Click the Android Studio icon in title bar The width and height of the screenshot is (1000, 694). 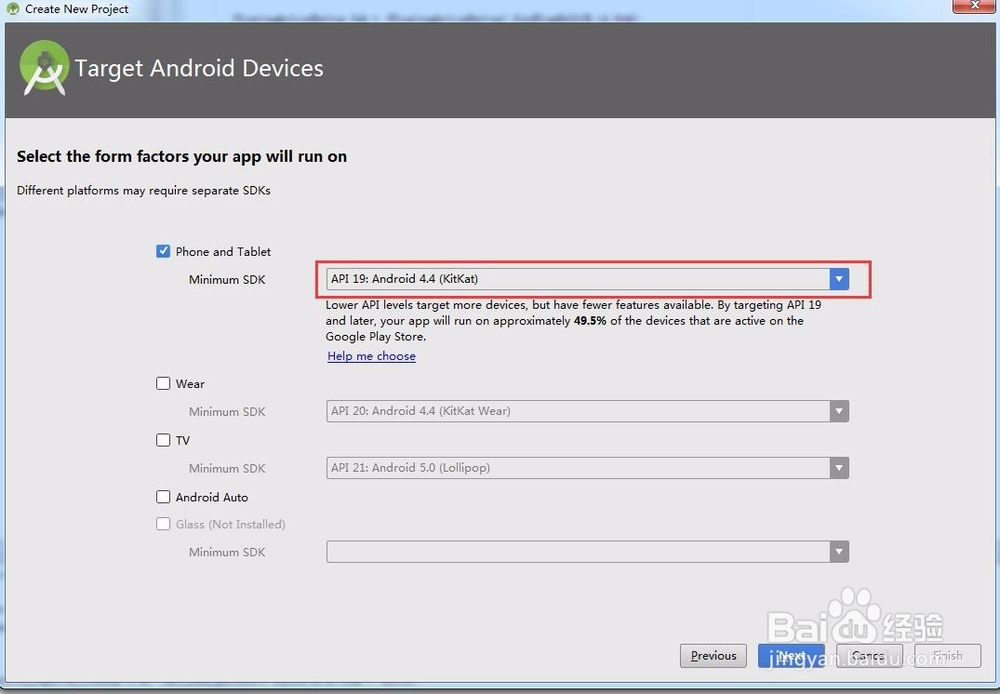(12, 9)
